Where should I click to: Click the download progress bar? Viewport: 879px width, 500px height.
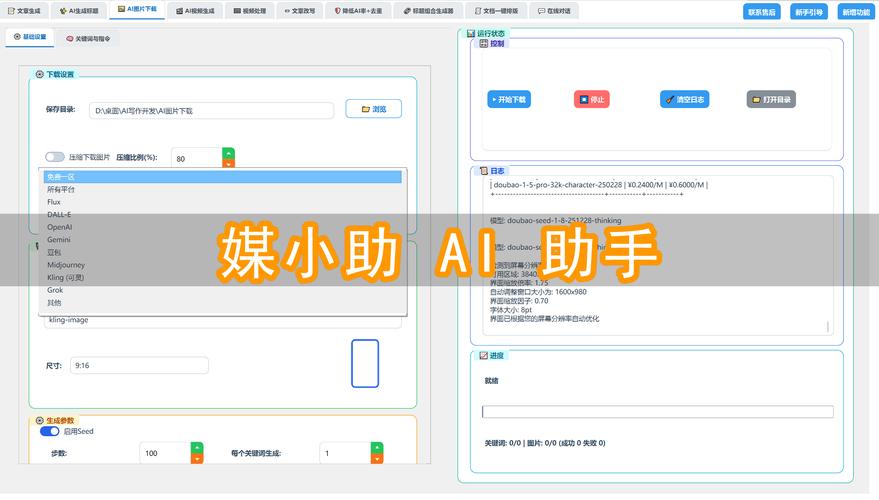657,412
